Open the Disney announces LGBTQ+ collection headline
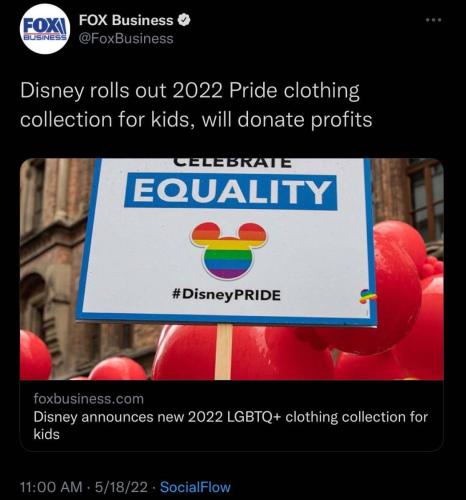Screen dimensions: 466x500 coord(230,425)
